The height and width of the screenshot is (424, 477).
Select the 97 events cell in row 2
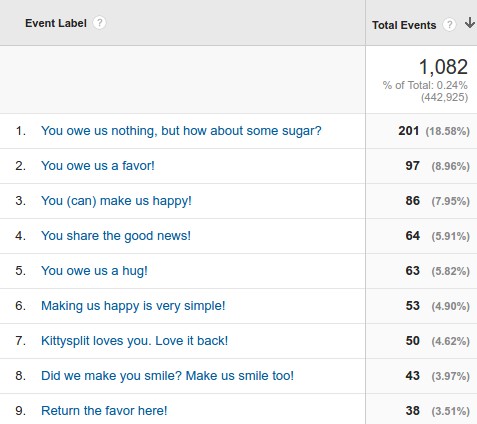click(x=412, y=166)
